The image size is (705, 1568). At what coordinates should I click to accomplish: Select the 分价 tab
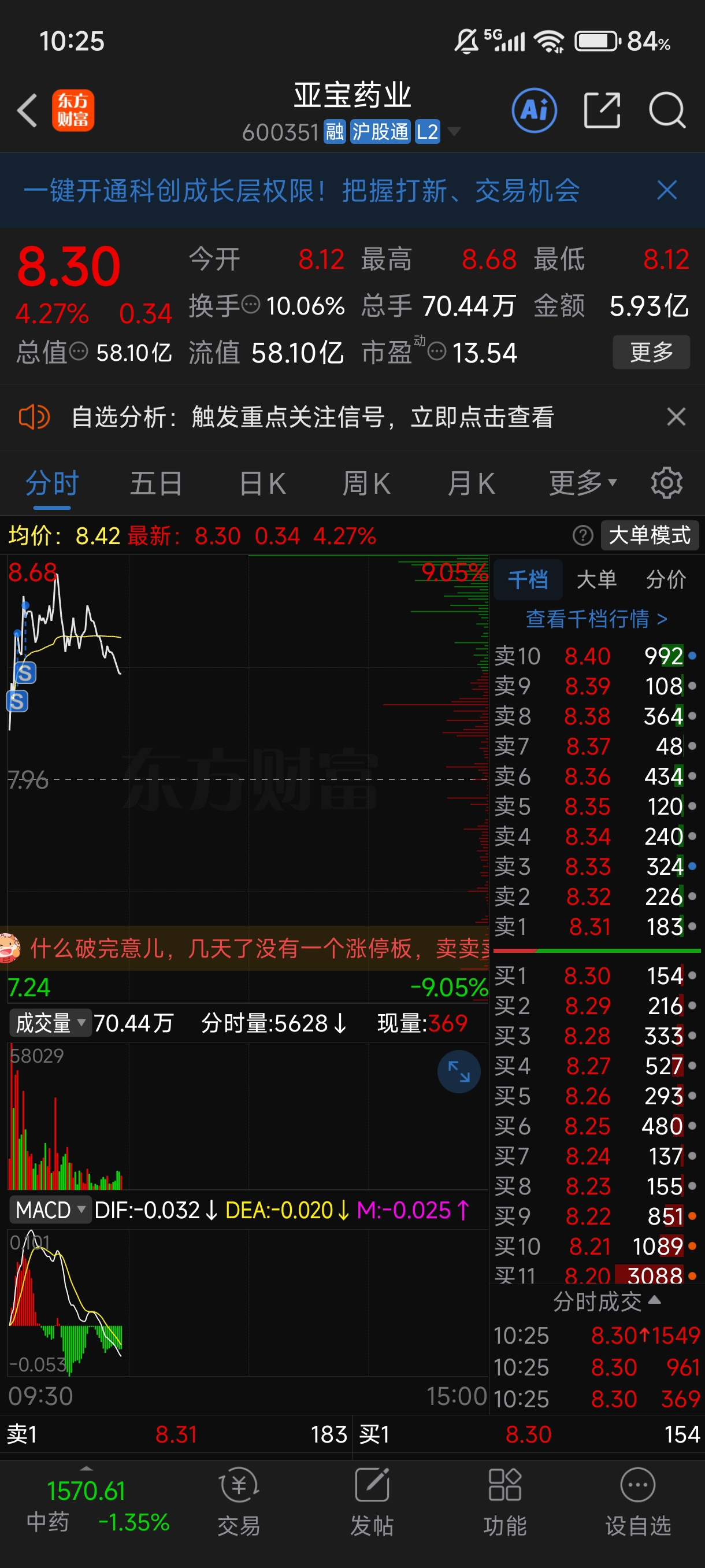coord(666,579)
